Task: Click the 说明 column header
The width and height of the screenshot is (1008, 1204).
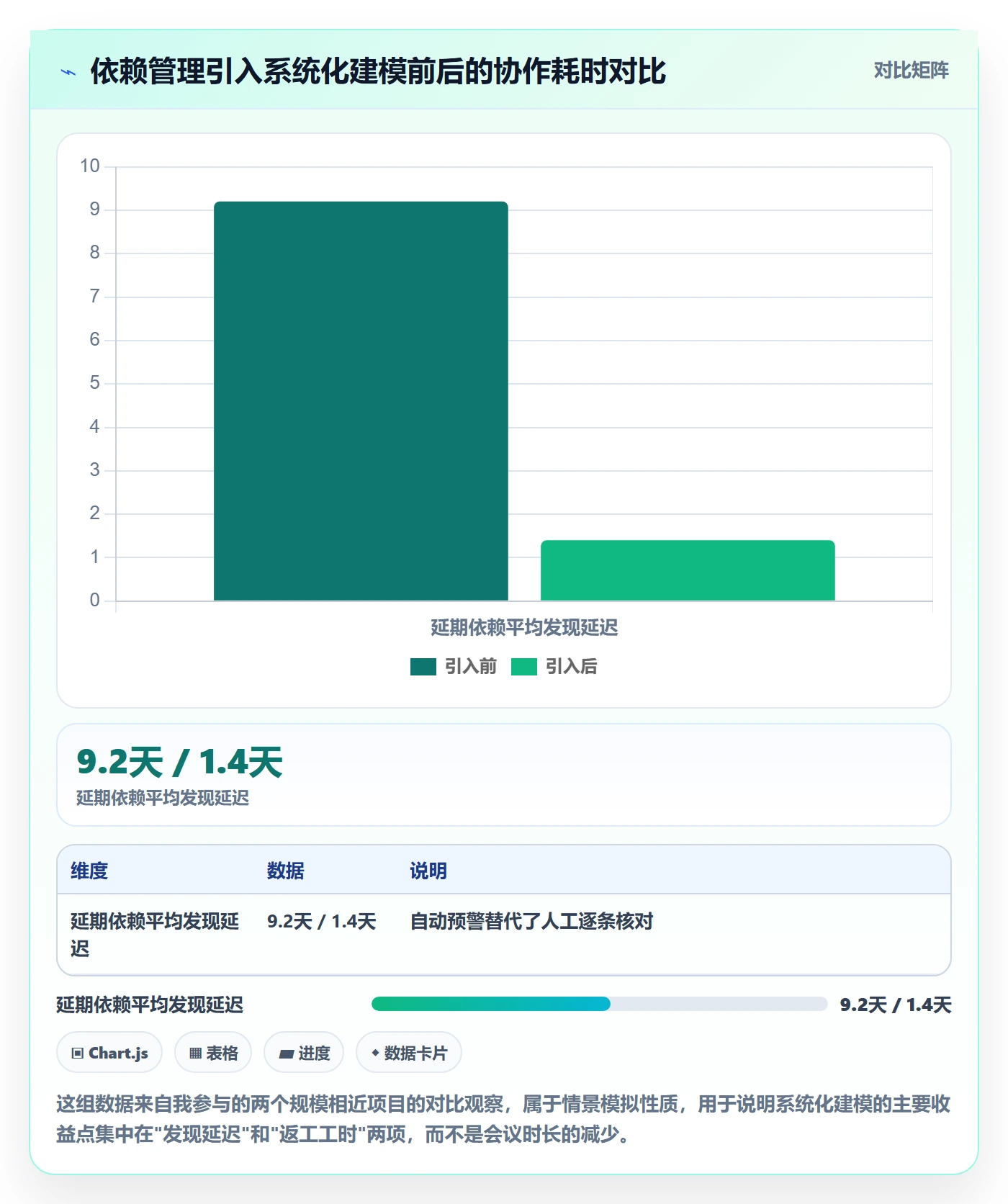Action: [428, 871]
